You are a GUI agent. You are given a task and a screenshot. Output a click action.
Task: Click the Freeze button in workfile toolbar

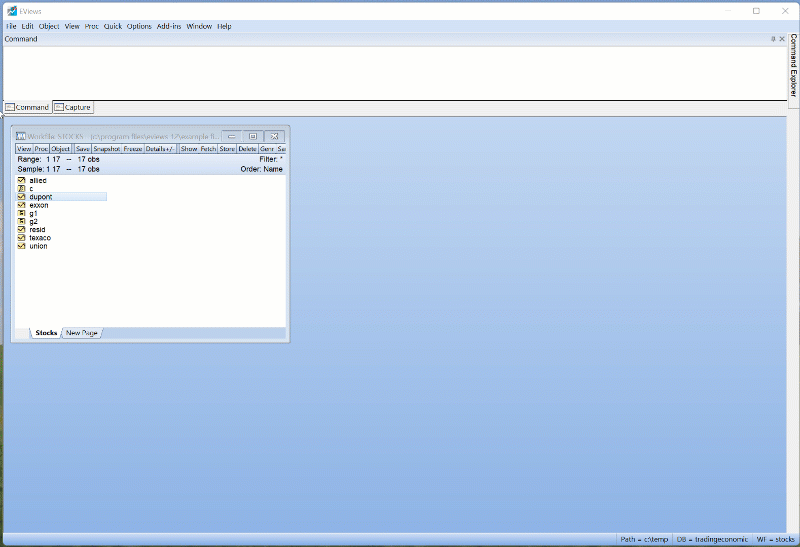[133, 149]
